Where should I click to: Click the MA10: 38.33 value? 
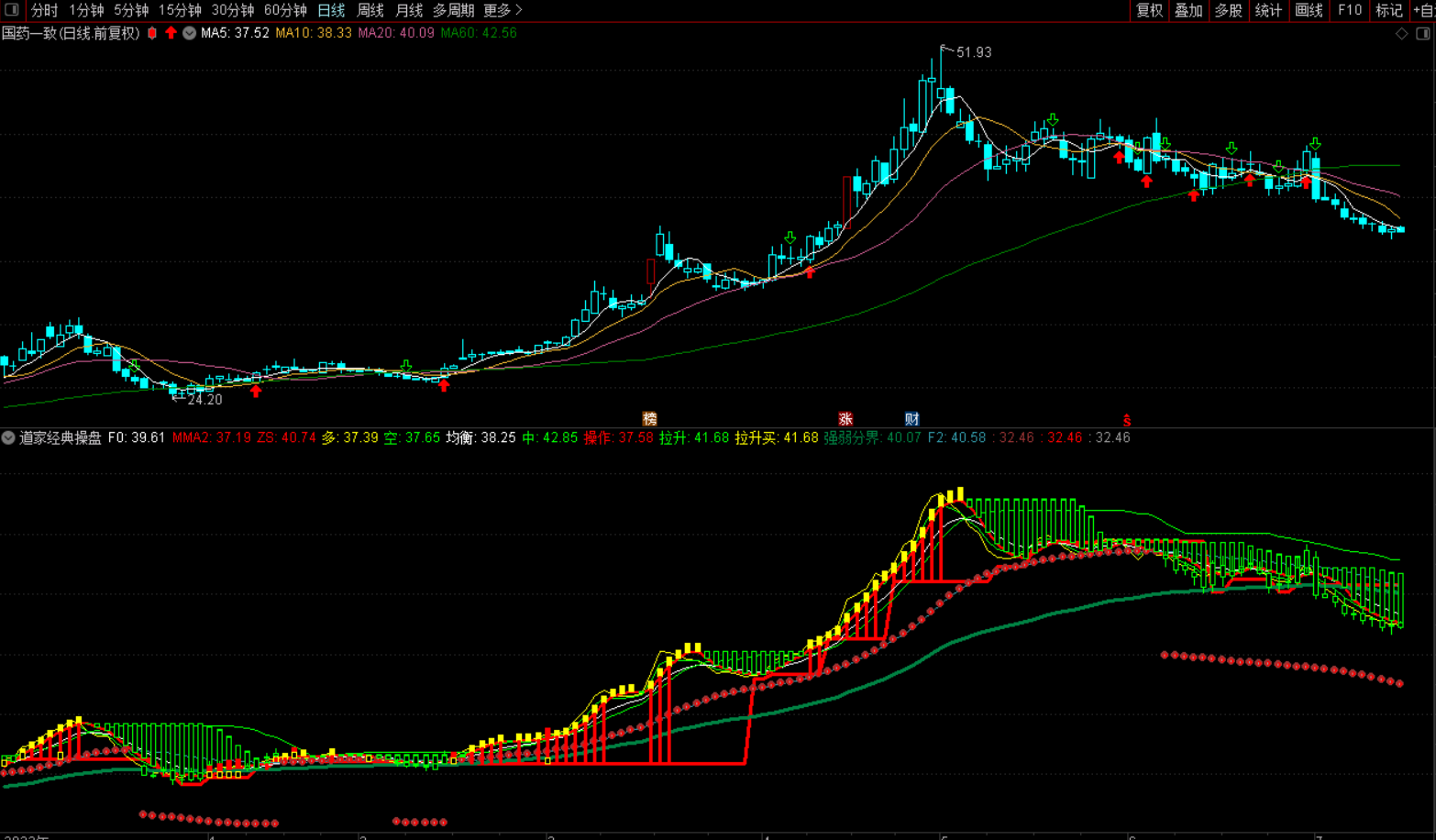(x=314, y=33)
